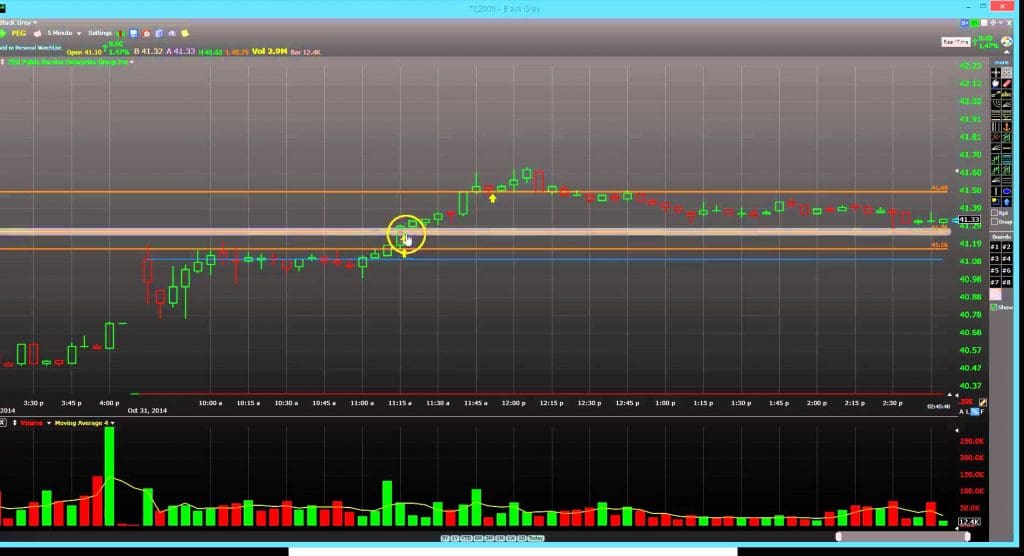This screenshot has height=556, width=1024.
Task: Click the Vol 2.9M readout
Action: click(x=270, y=51)
